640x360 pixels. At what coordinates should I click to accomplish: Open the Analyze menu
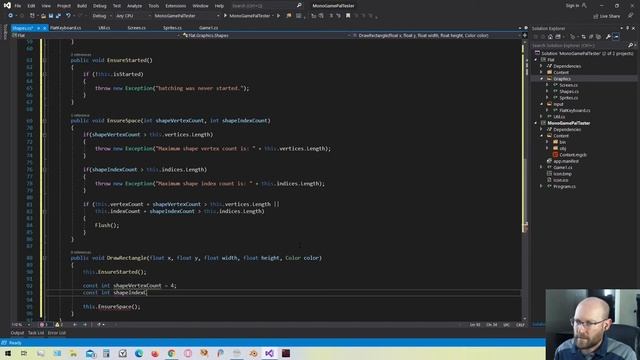click(x=134, y=6)
